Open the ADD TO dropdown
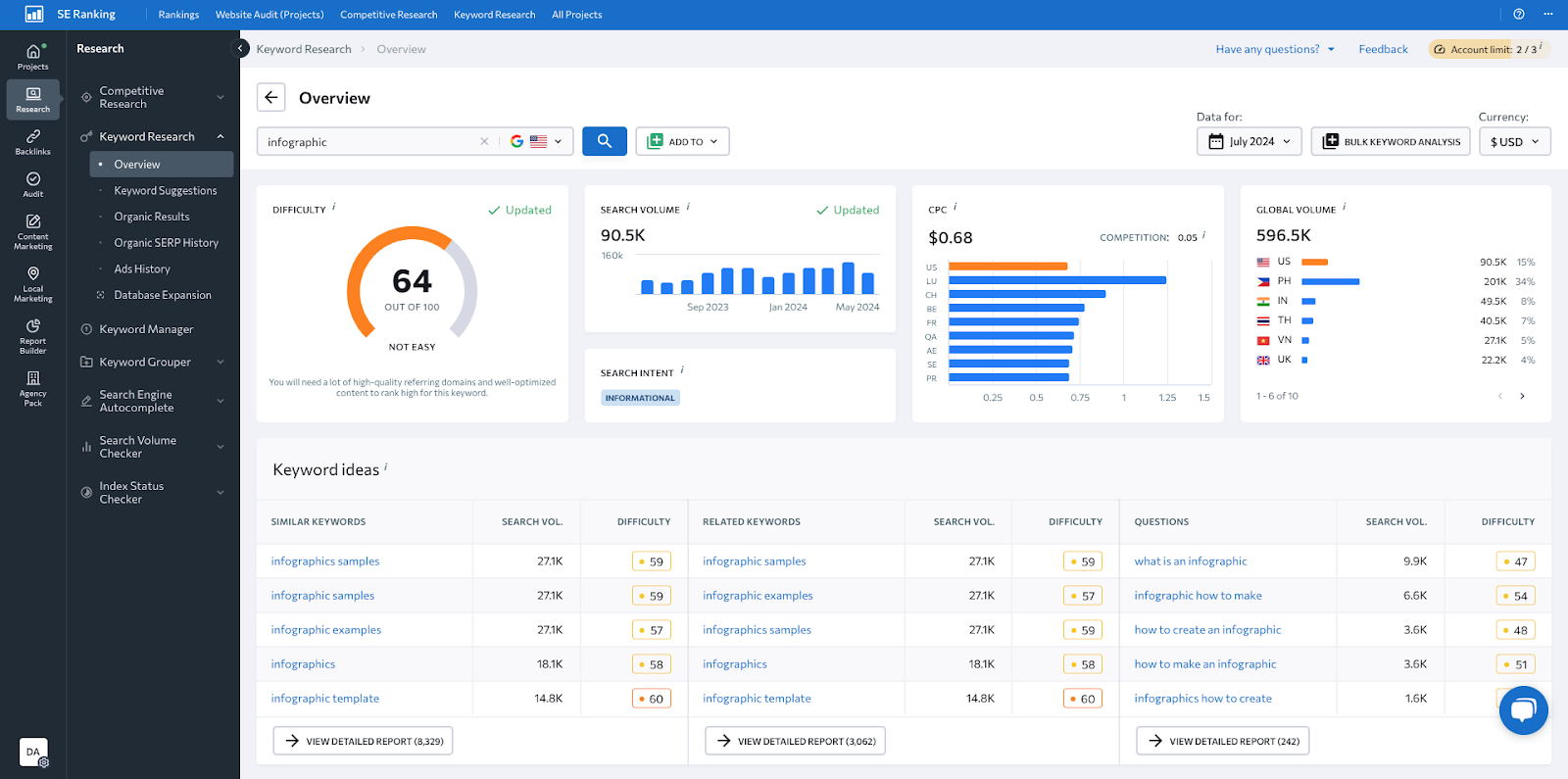 [x=683, y=141]
